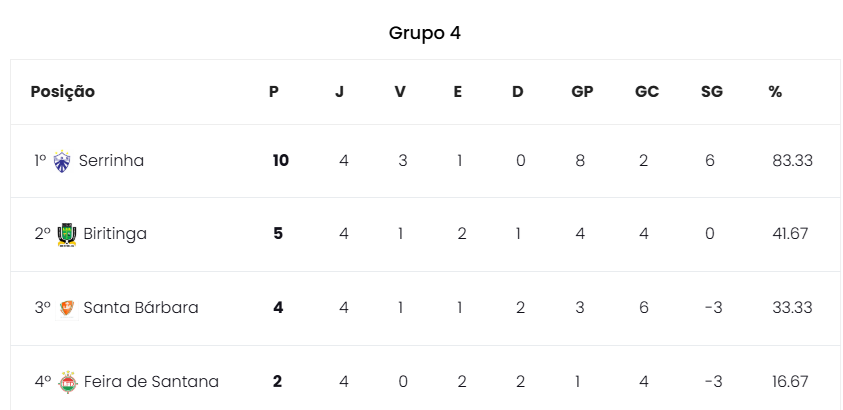
Task: Click the P points column header
Action: tap(274, 92)
